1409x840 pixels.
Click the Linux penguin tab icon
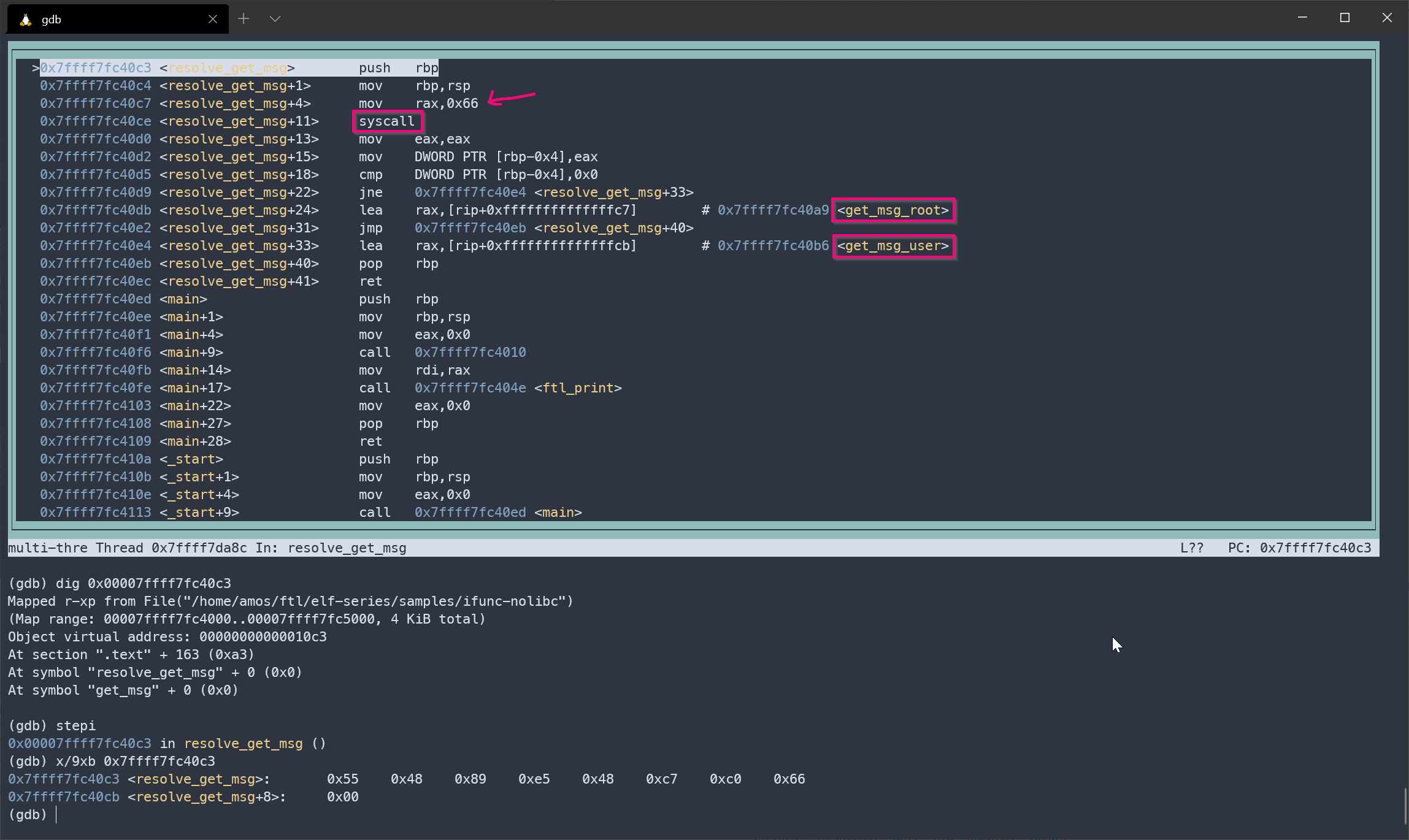[25, 20]
